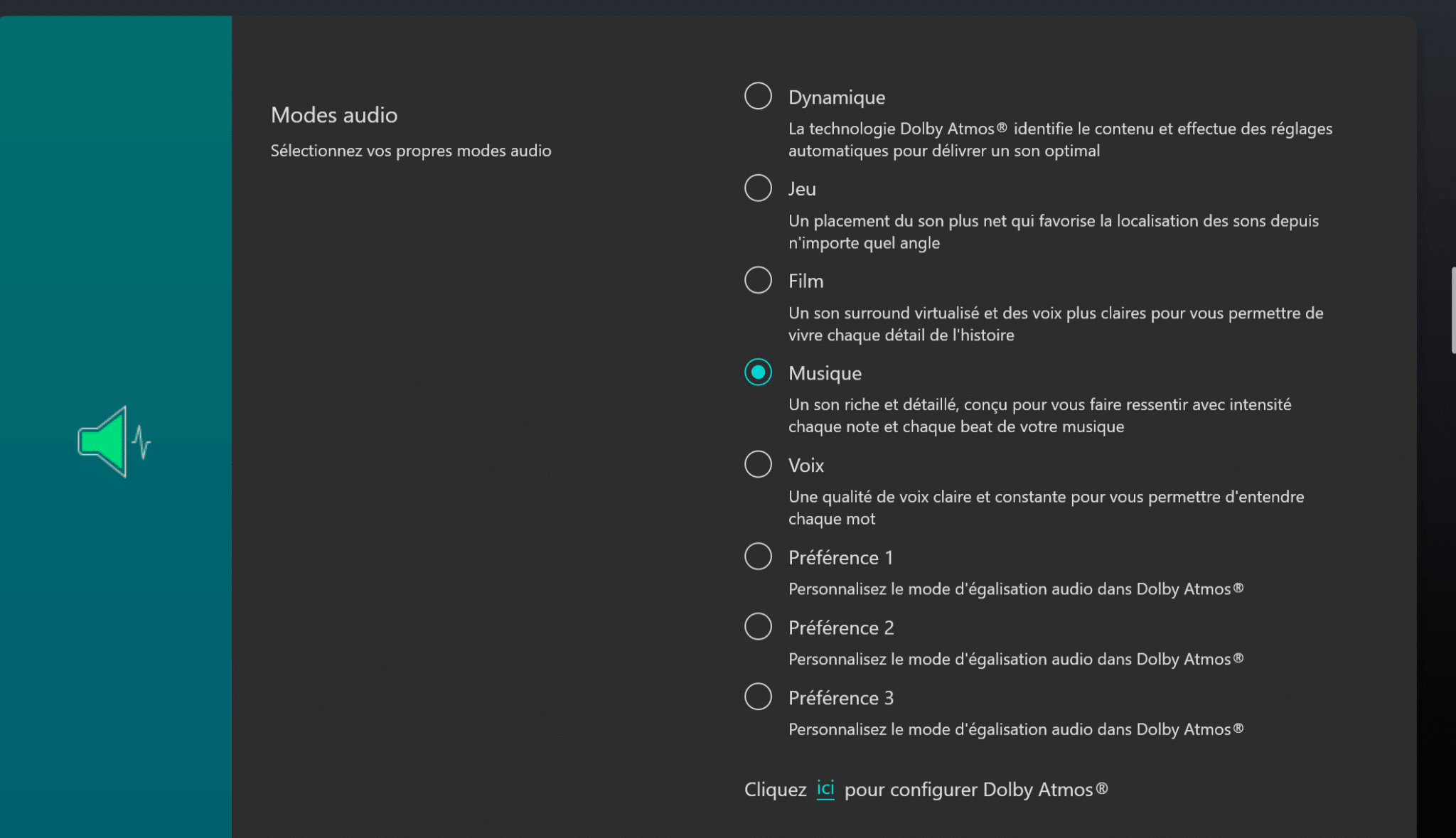Switch to the Voix audio mode
Screen dimensions: 1456x838
click(x=758, y=464)
